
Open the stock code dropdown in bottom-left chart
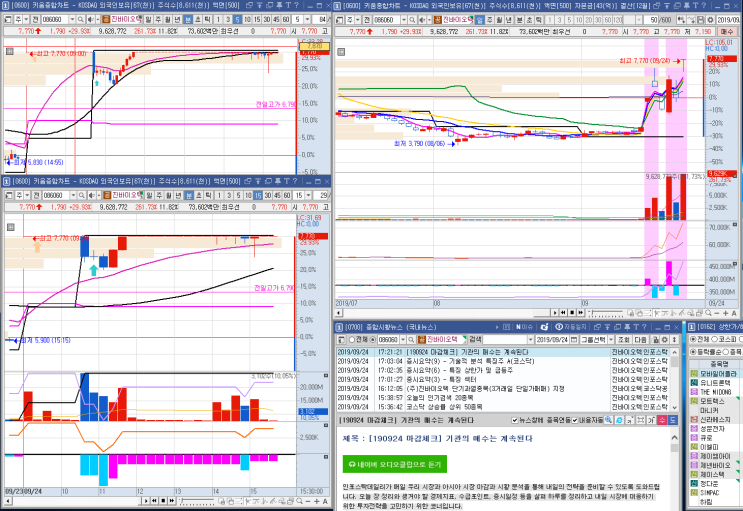tap(73, 195)
